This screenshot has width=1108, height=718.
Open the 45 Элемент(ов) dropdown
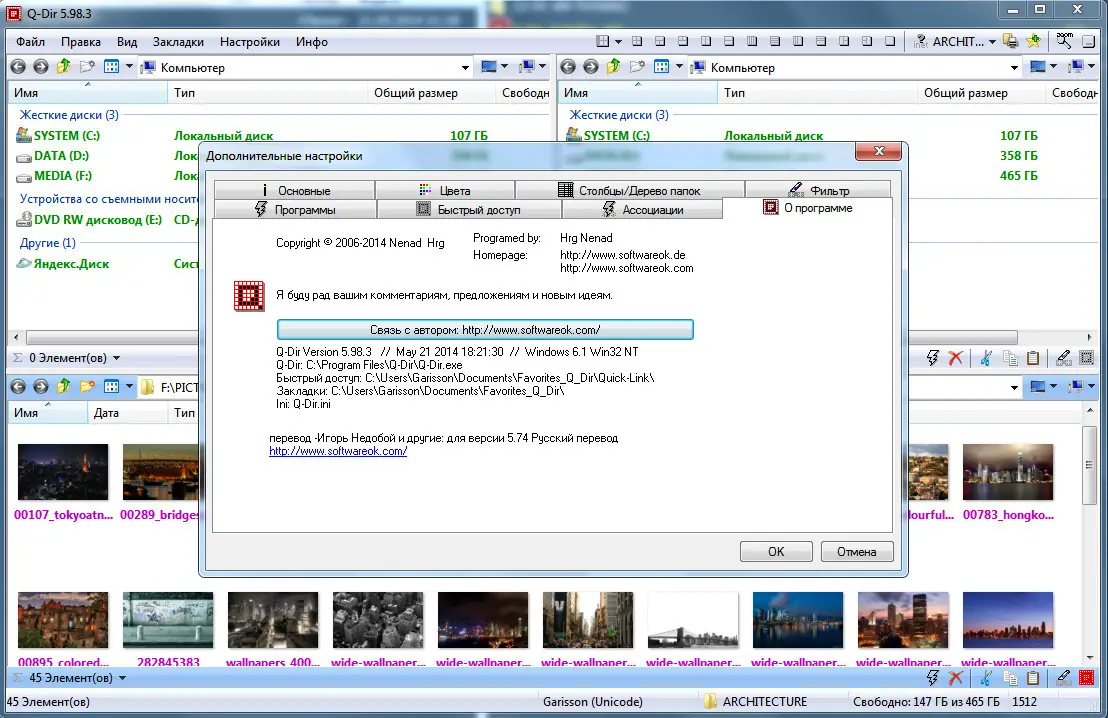coord(122,678)
